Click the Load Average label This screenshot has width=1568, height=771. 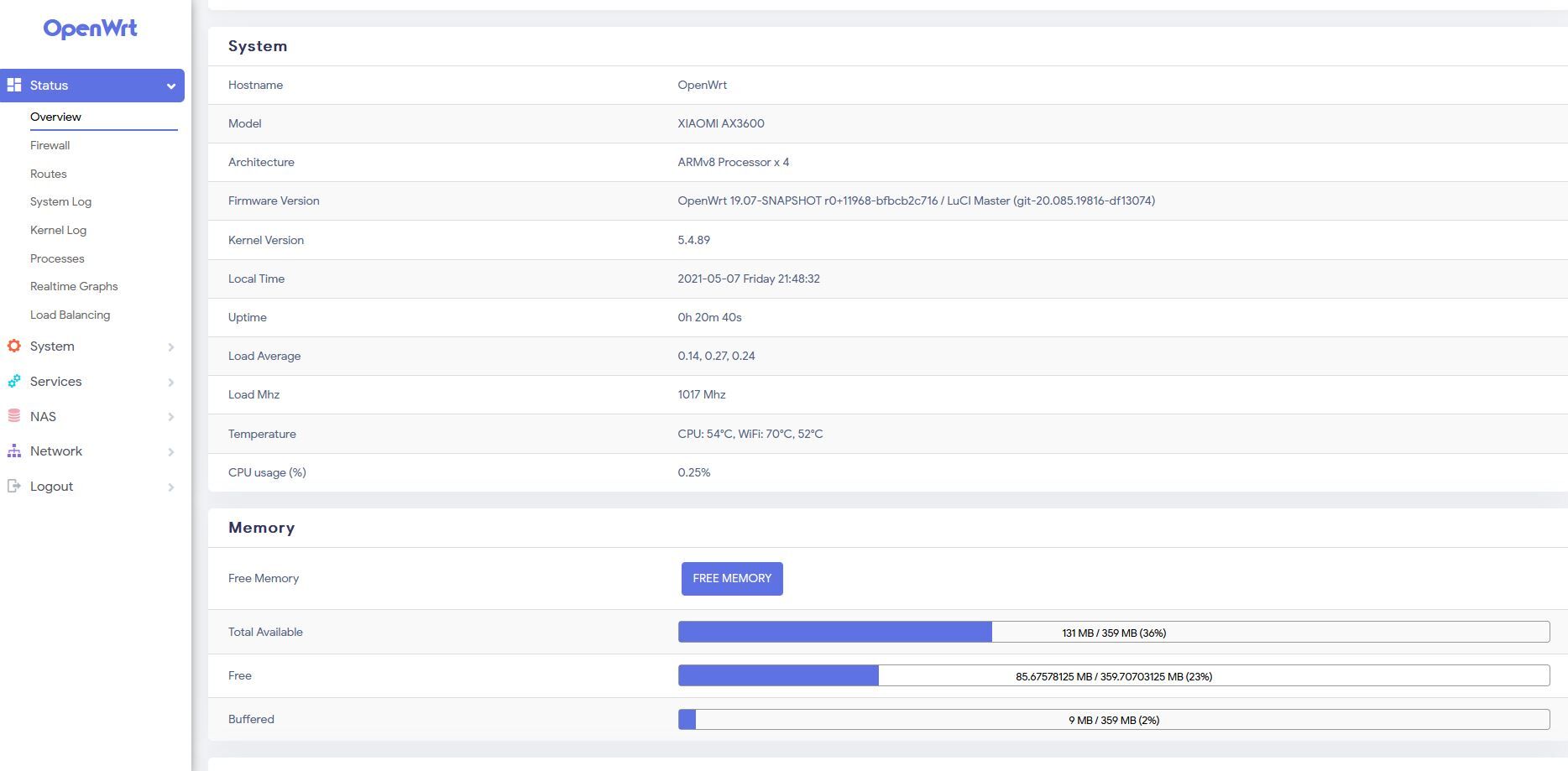coord(264,356)
